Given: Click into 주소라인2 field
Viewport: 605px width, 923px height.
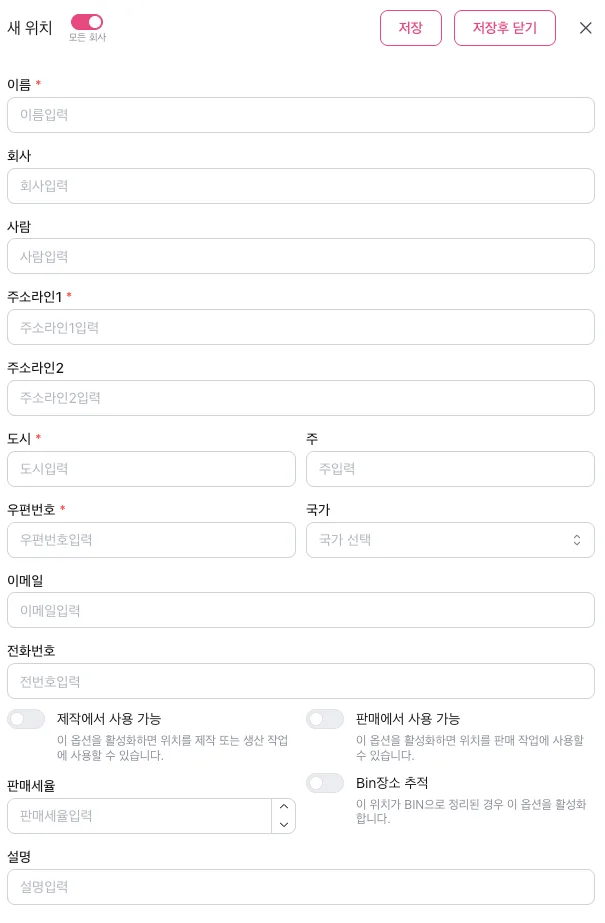Looking at the screenshot, I should coord(301,398).
